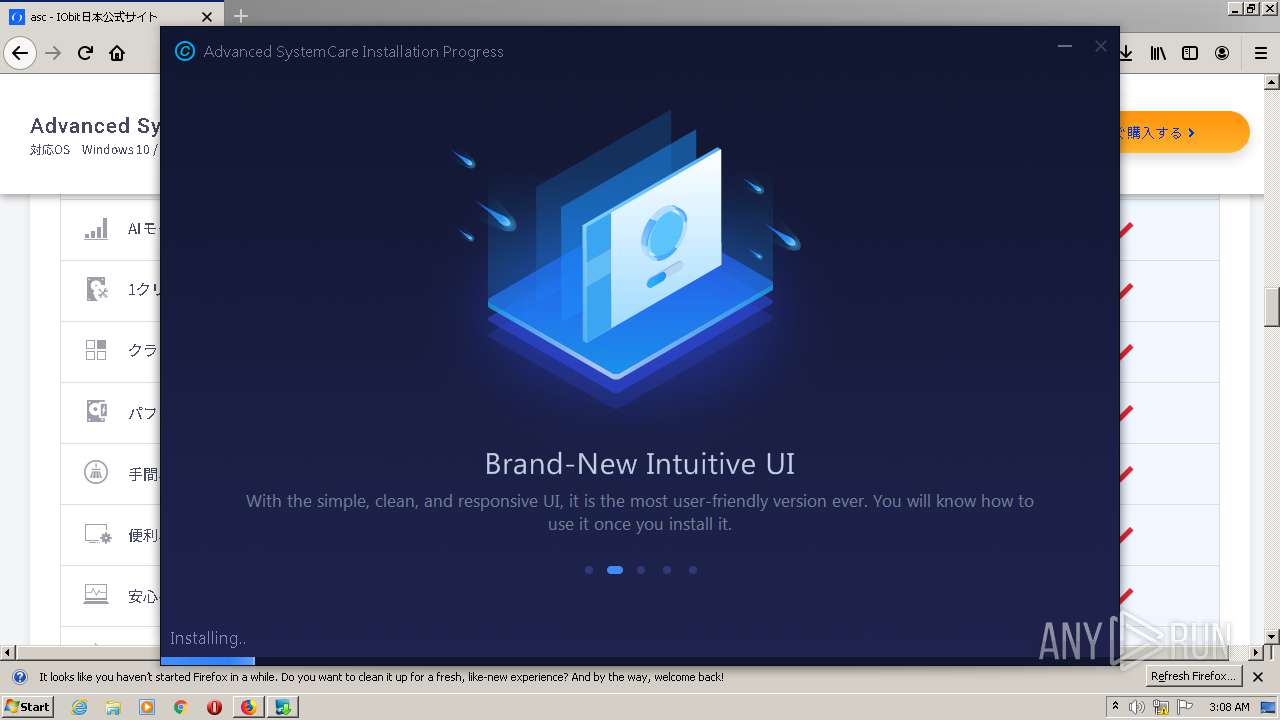Click the horizontal scrollbar left arrow

pos(8,651)
